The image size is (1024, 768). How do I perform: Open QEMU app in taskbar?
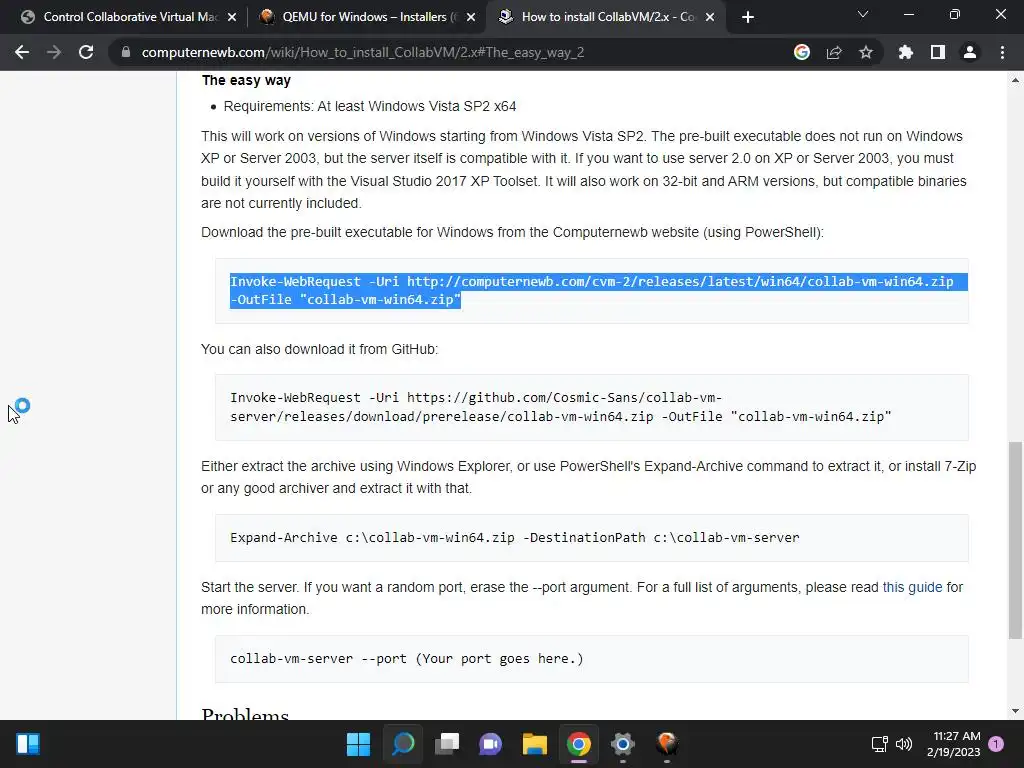[667, 744]
